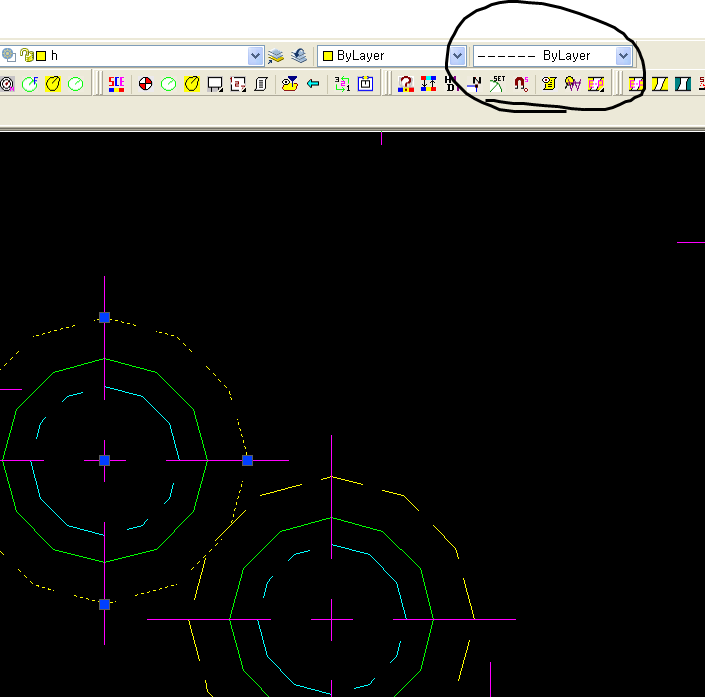705x697 pixels.
Task: Click the E-P icon with flyout corner triangle
Action: pyautogui.click(x=596, y=84)
